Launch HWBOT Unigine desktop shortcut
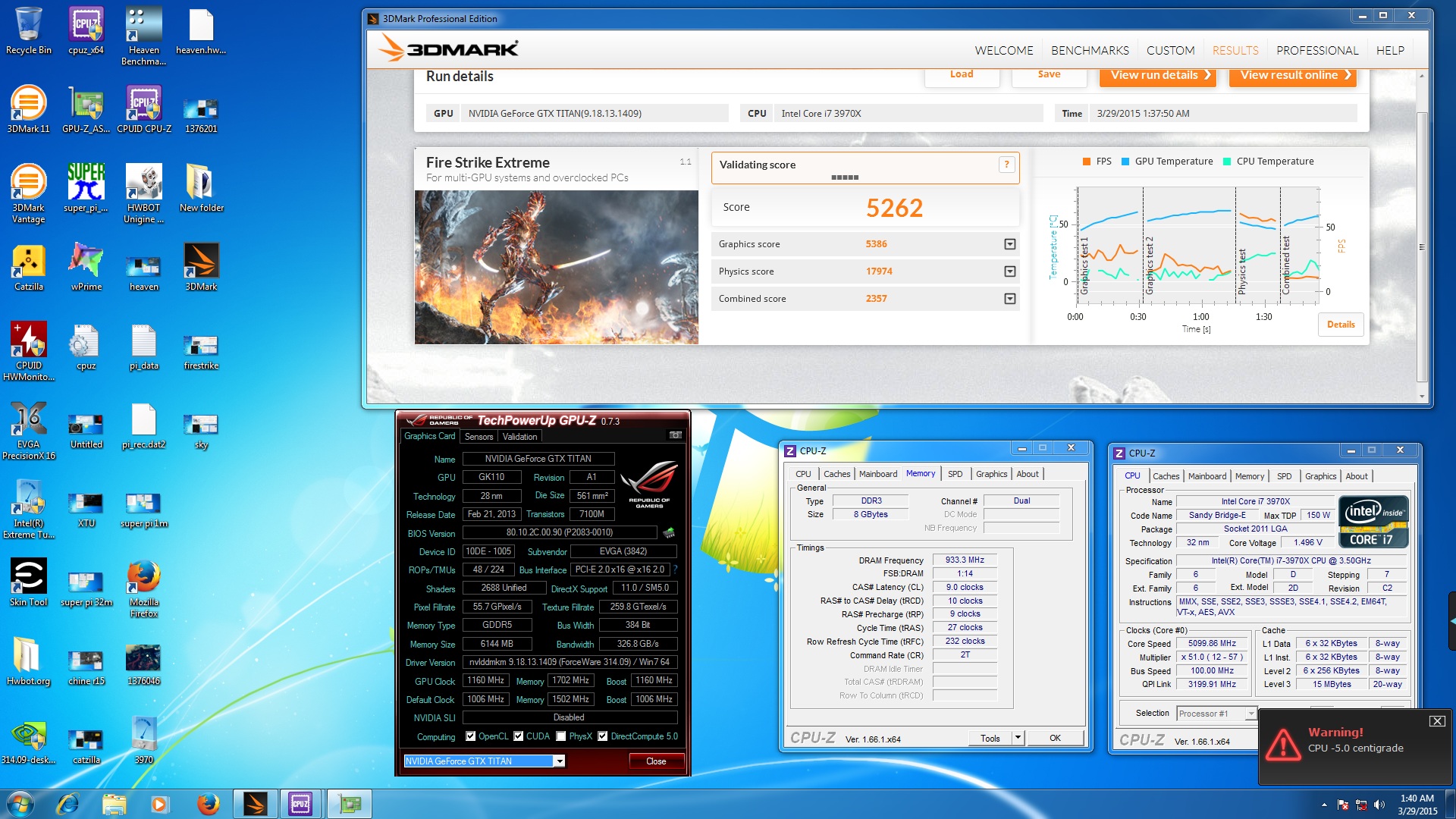 pyautogui.click(x=144, y=193)
